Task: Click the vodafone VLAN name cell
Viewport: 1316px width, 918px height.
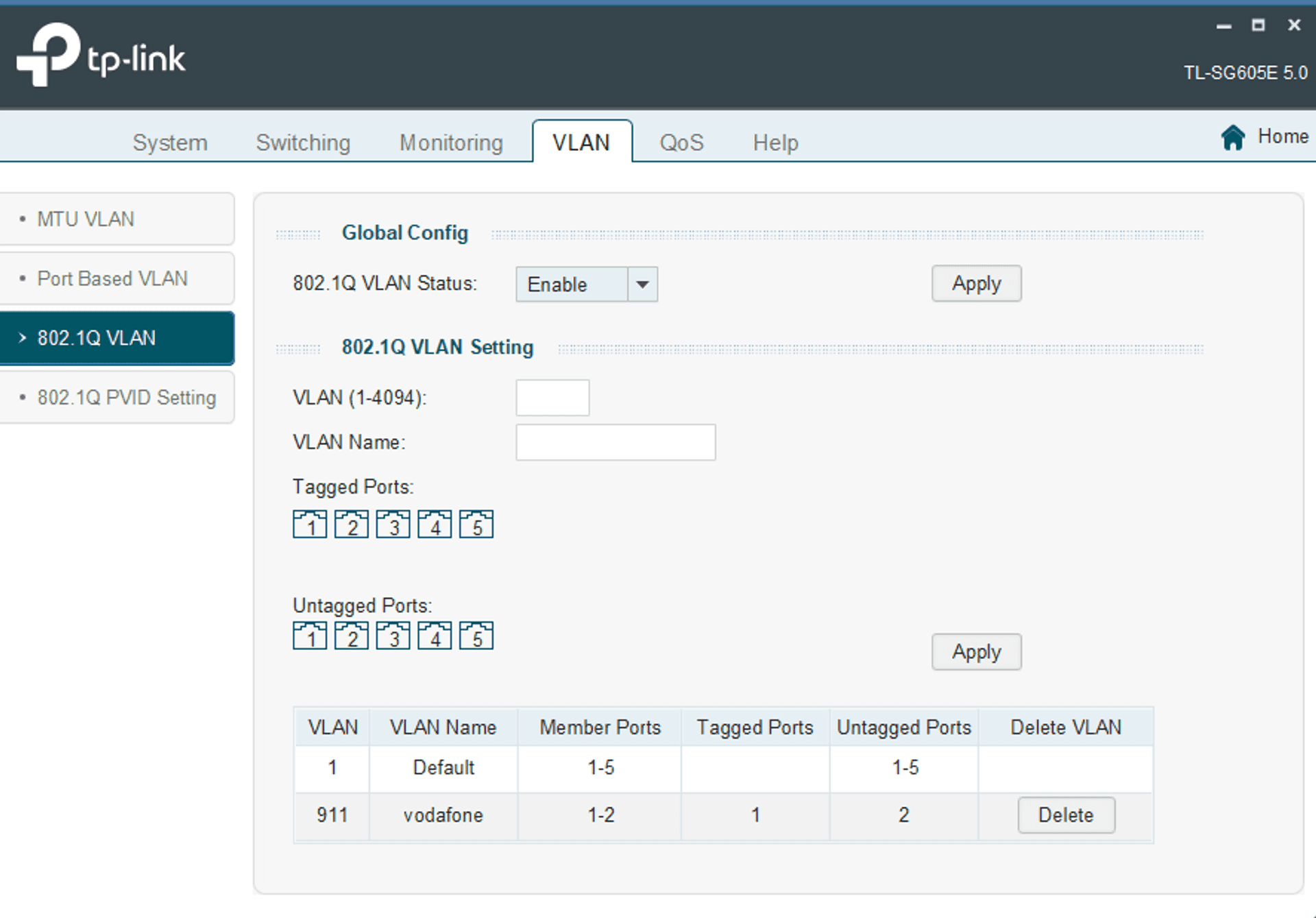Action: [x=443, y=815]
